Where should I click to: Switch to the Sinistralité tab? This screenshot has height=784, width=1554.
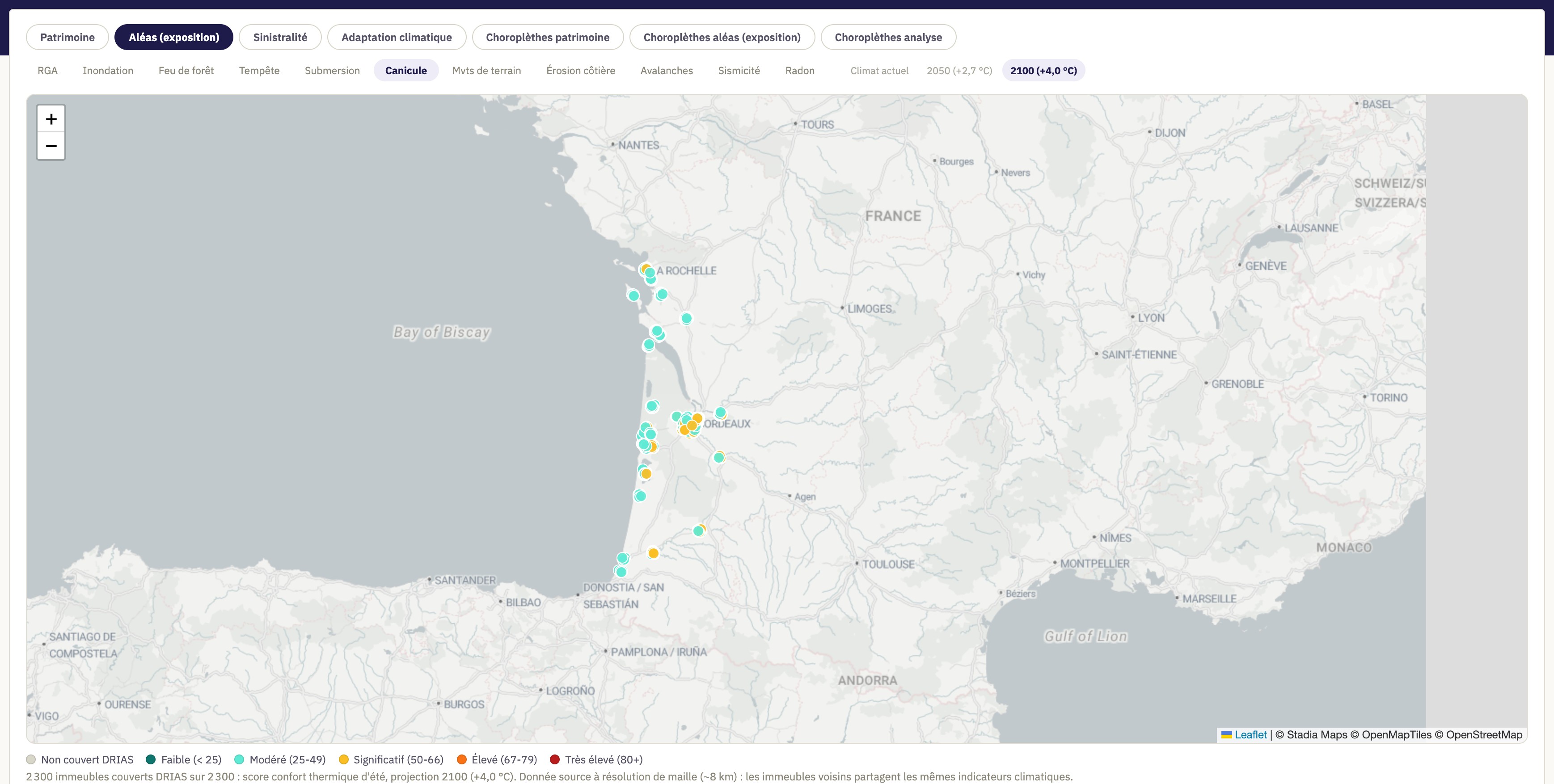point(280,38)
